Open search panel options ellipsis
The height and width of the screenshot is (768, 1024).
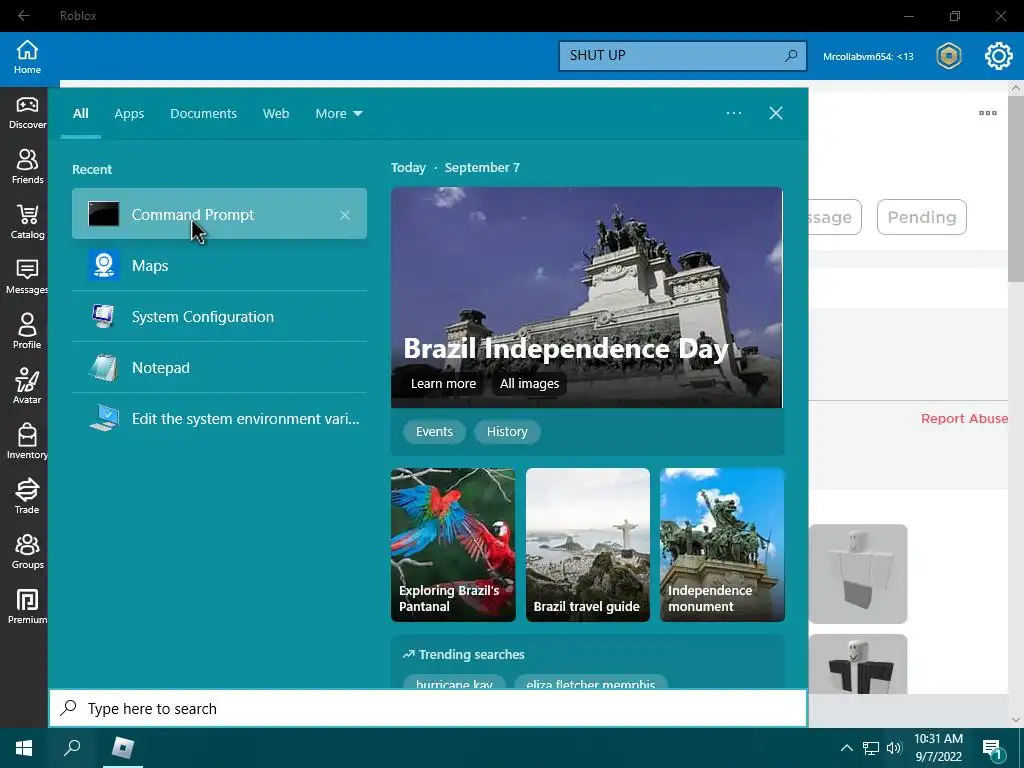click(x=733, y=113)
